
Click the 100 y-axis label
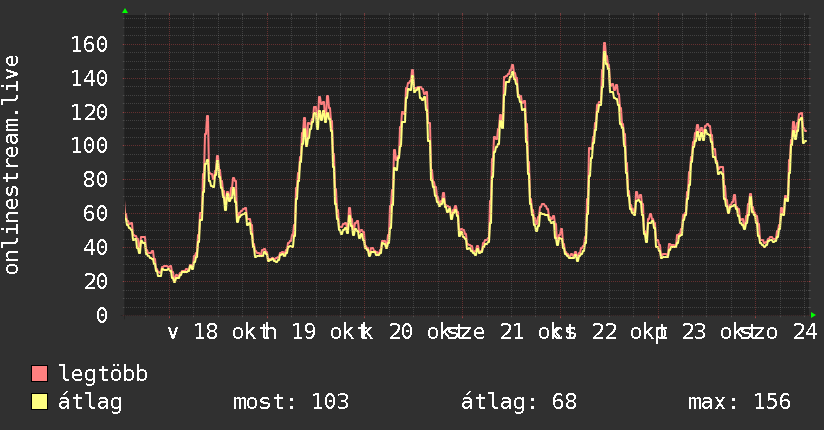tap(89, 146)
